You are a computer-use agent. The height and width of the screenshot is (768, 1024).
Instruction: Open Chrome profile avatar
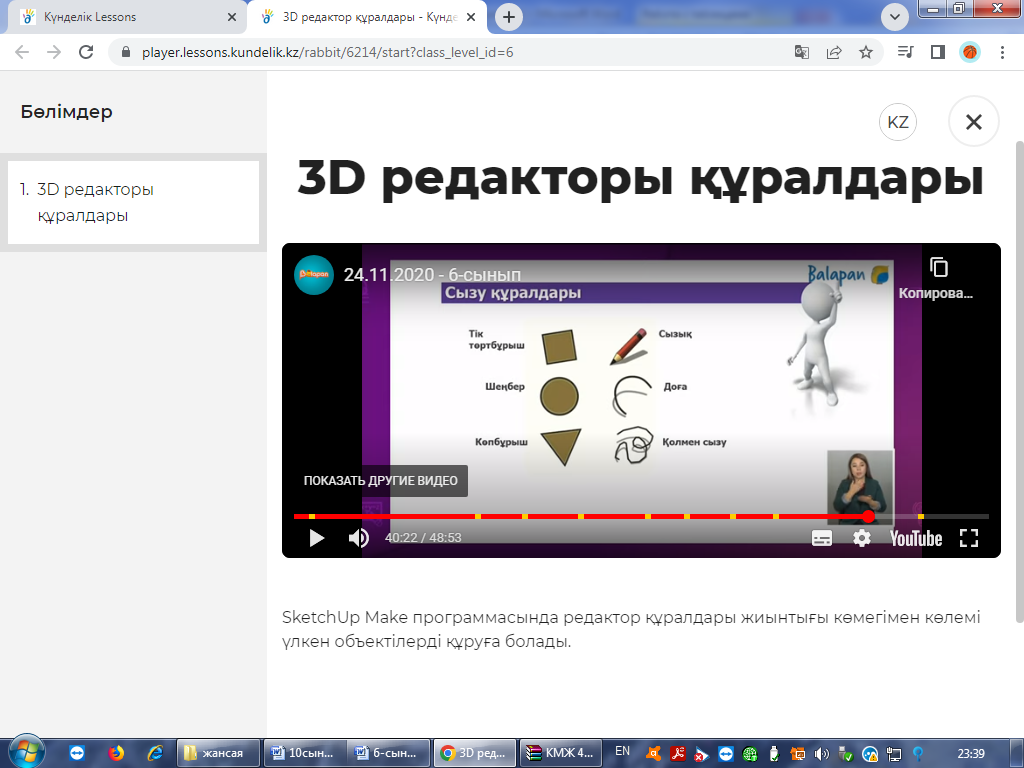click(x=970, y=52)
